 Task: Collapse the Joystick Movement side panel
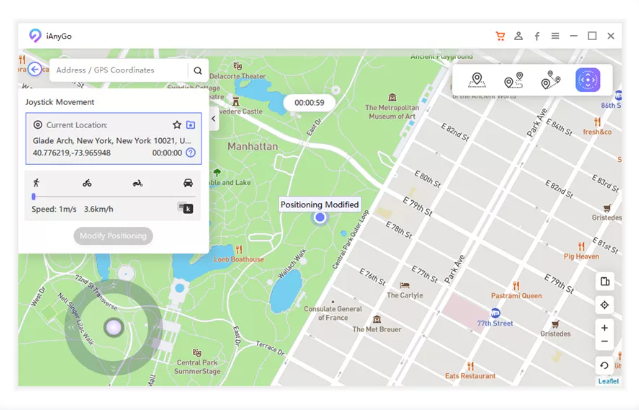pyautogui.click(x=213, y=119)
